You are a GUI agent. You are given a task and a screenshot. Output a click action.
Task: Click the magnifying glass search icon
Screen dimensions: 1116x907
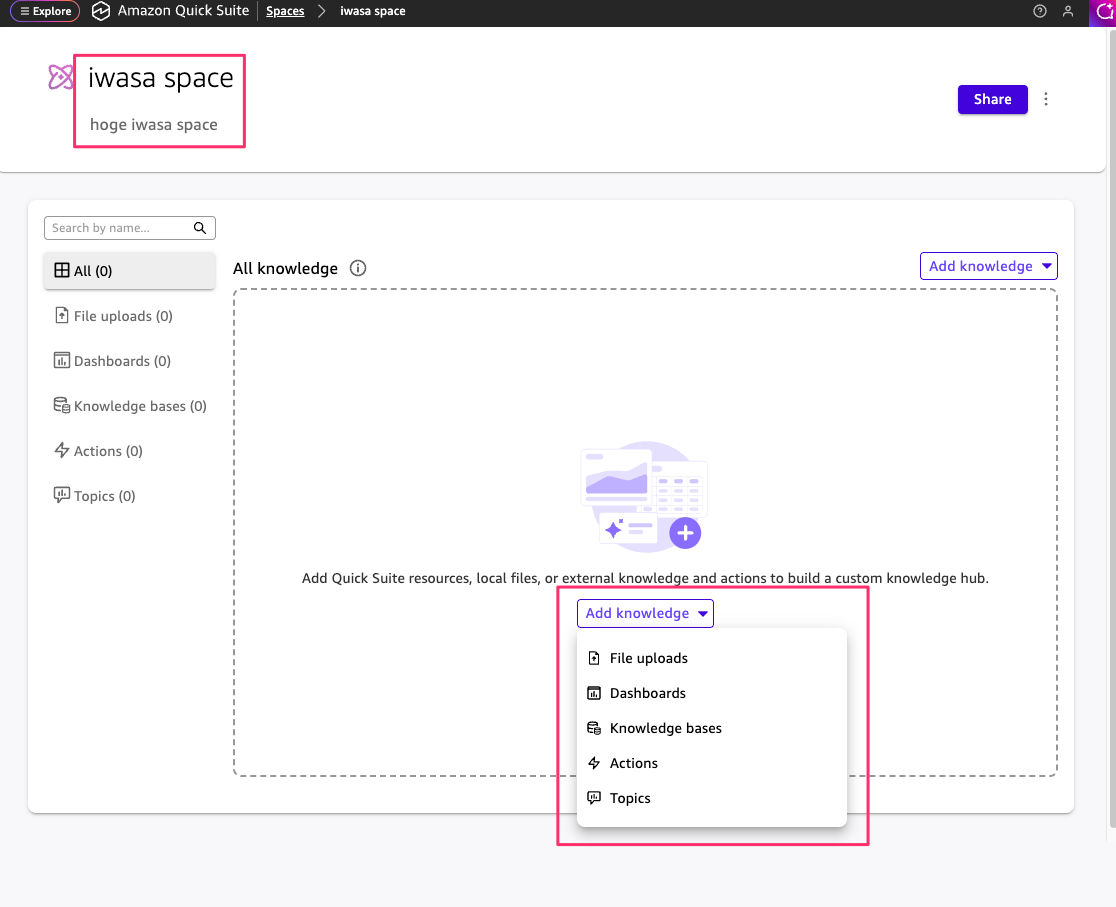[200, 228]
